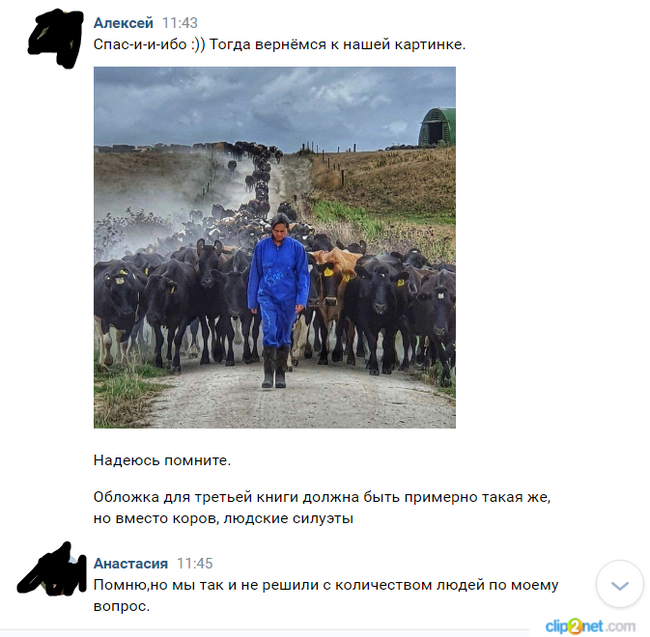Open Алексей's profile via name link

coord(123,22)
